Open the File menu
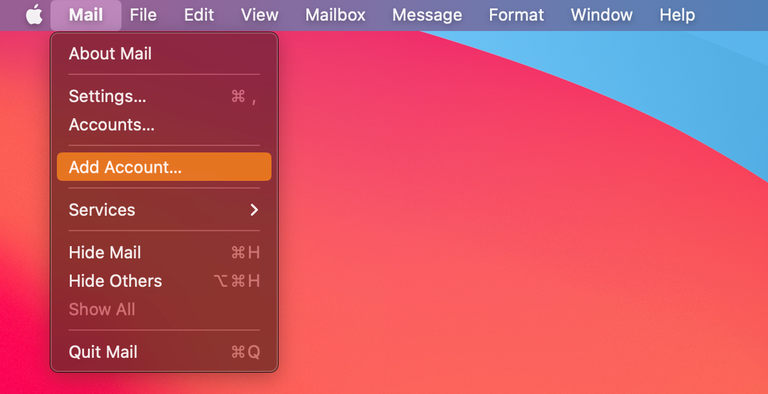This screenshot has width=768, height=394. 143,15
